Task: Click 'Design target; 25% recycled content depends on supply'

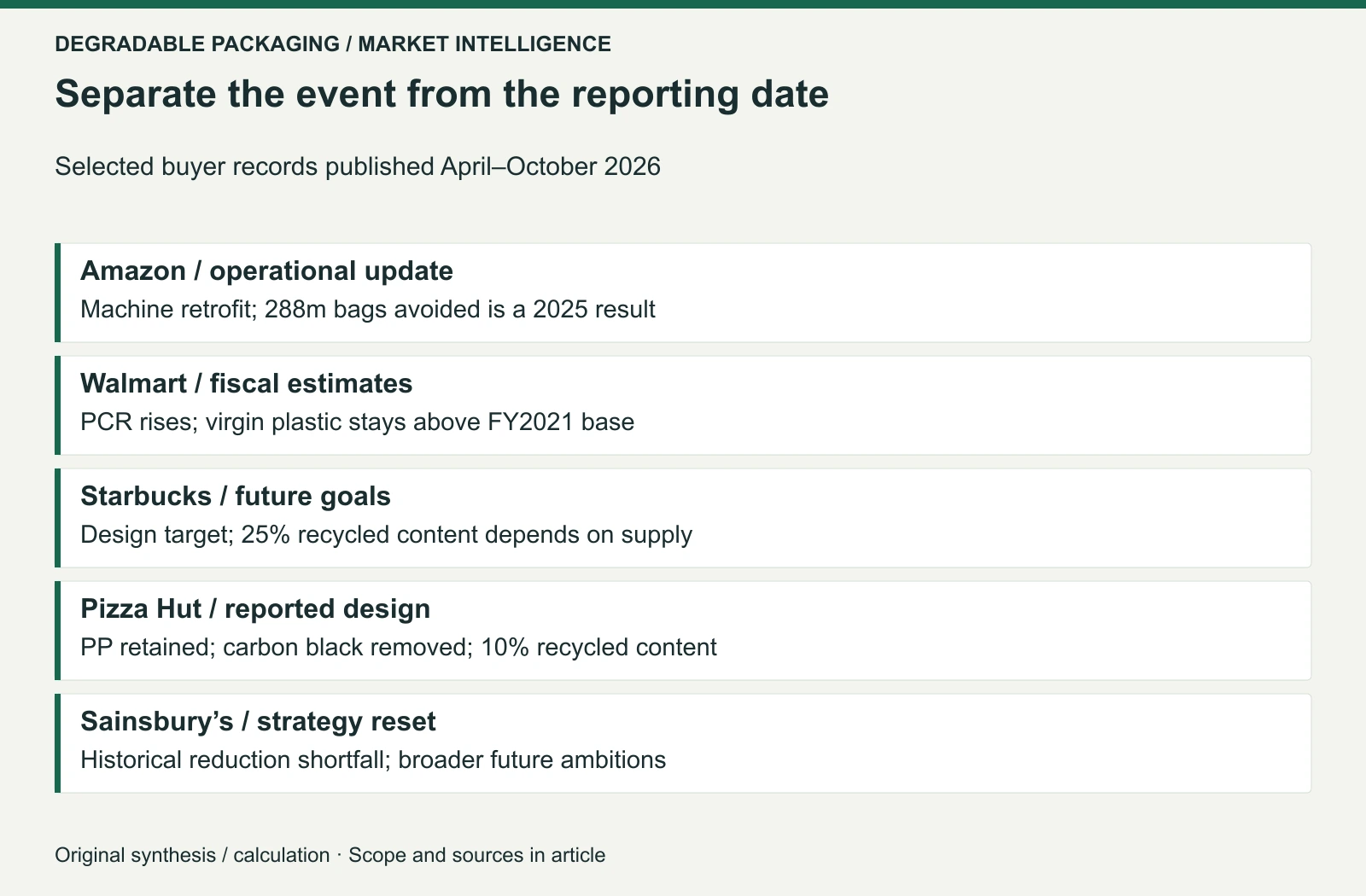Action: coord(386,534)
